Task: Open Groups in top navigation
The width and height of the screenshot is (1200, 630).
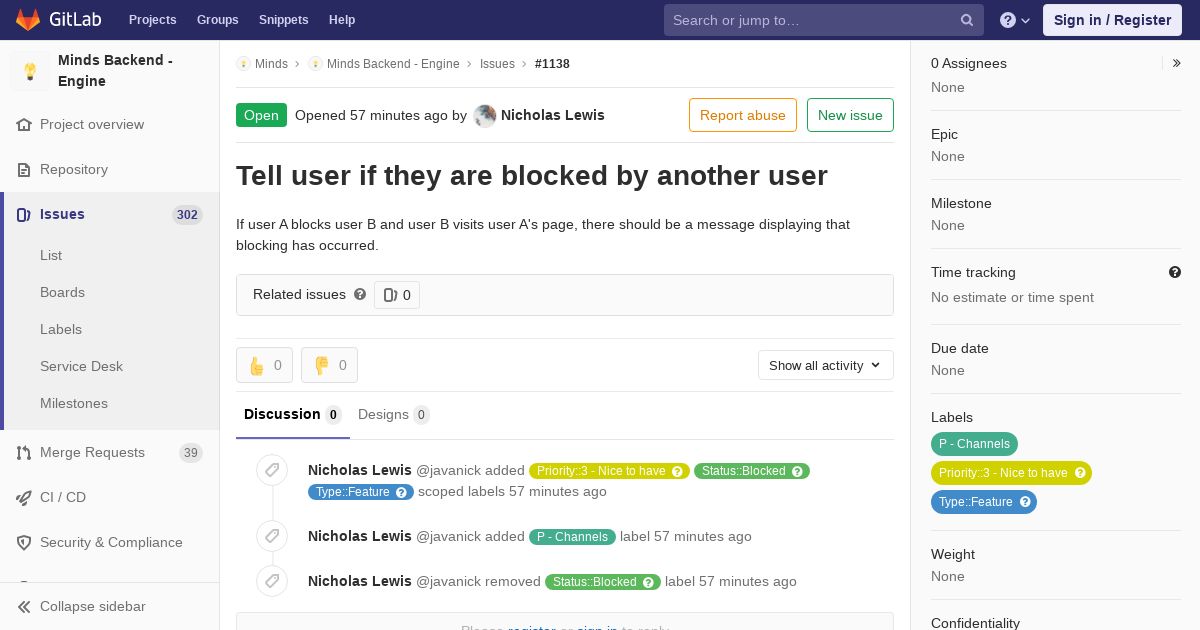Action: (218, 20)
